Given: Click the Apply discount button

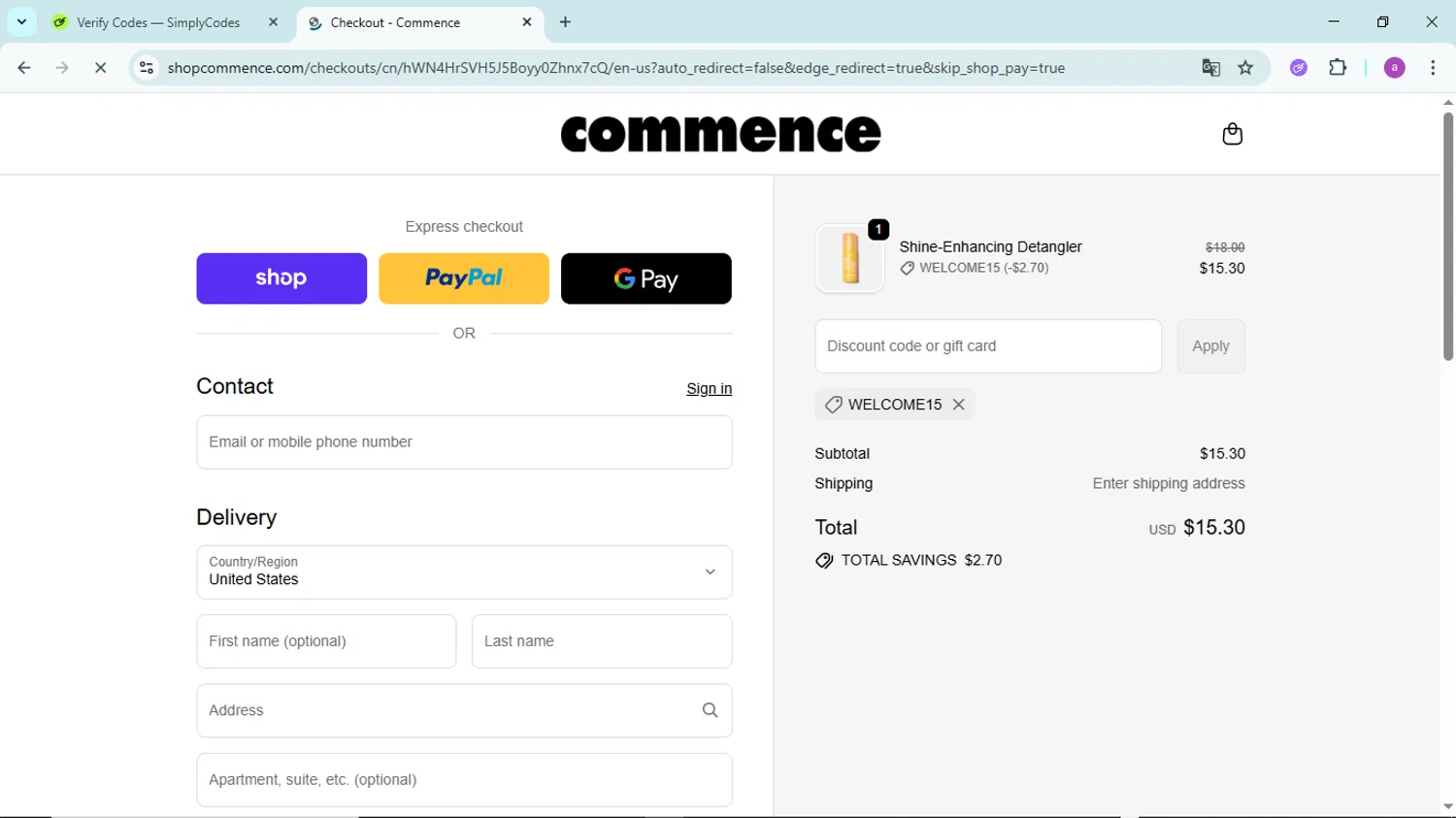Looking at the screenshot, I should point(1210,346).
